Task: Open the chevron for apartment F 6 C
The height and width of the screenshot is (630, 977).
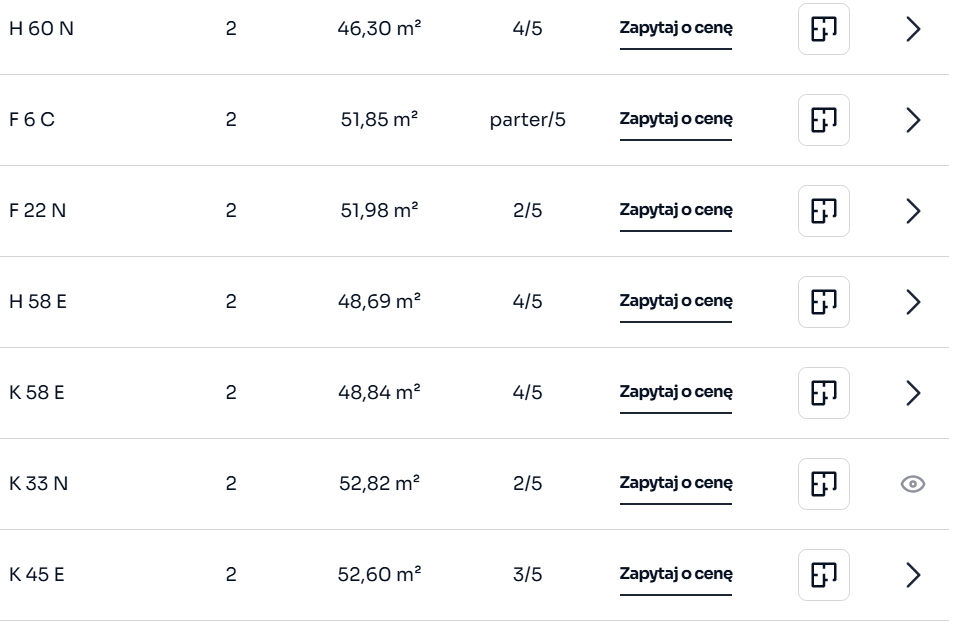Action: pyautogui.click(x=912, y=120)
